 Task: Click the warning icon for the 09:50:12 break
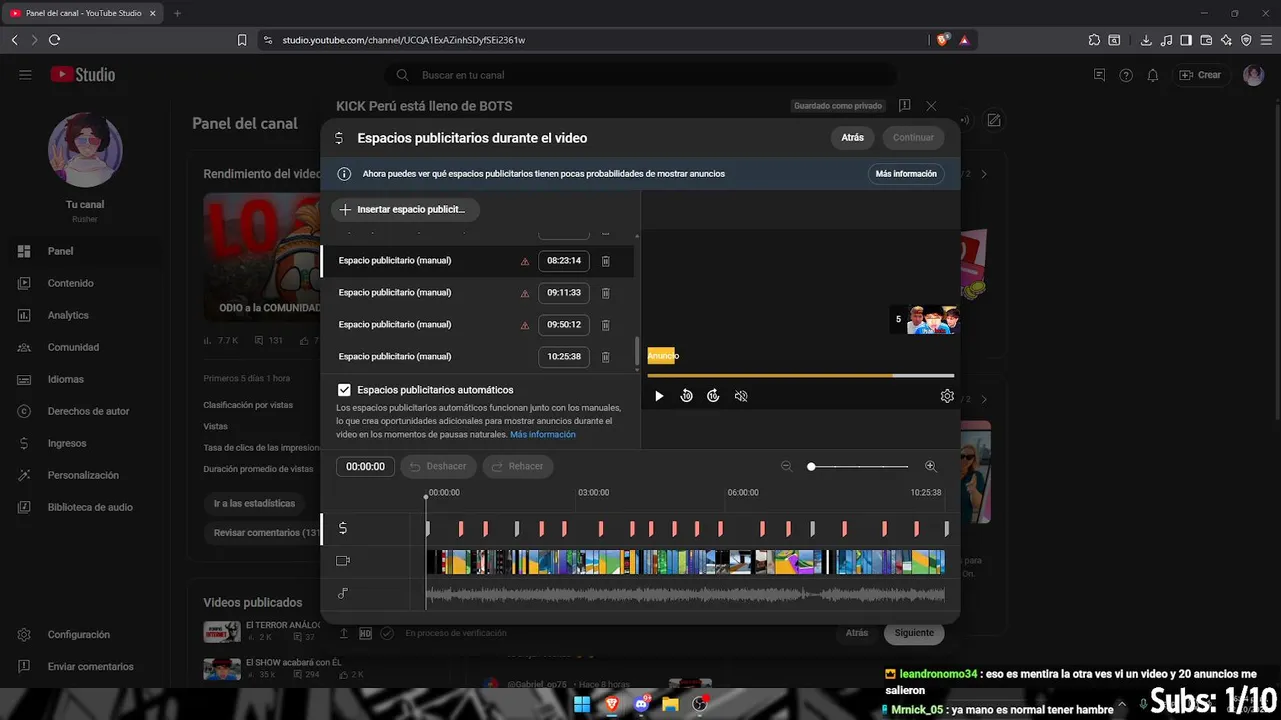(x=525, y=325)
